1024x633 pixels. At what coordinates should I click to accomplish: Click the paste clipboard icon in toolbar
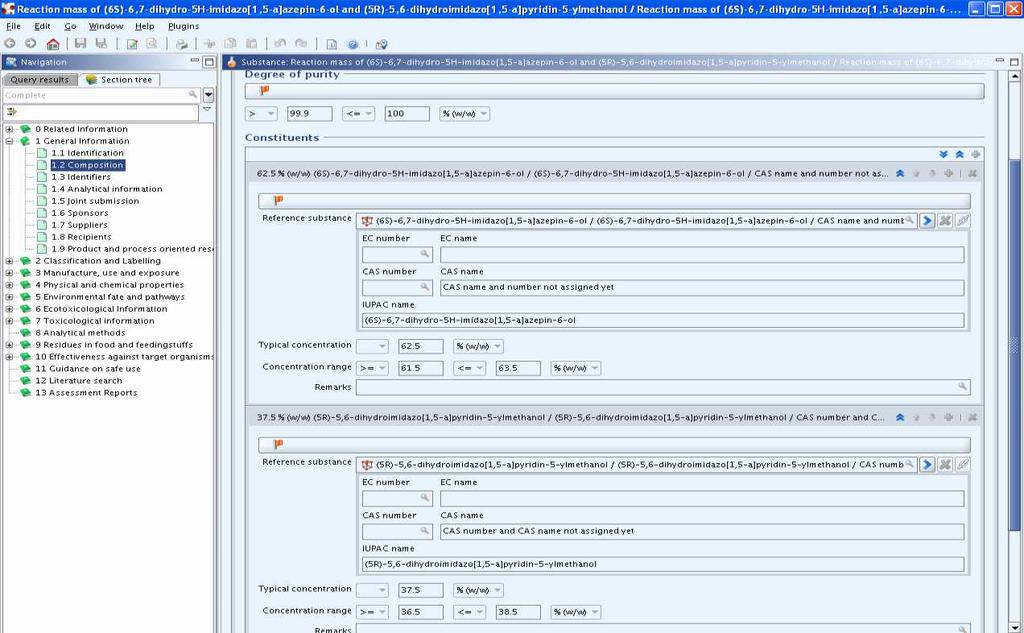(251, 44)
